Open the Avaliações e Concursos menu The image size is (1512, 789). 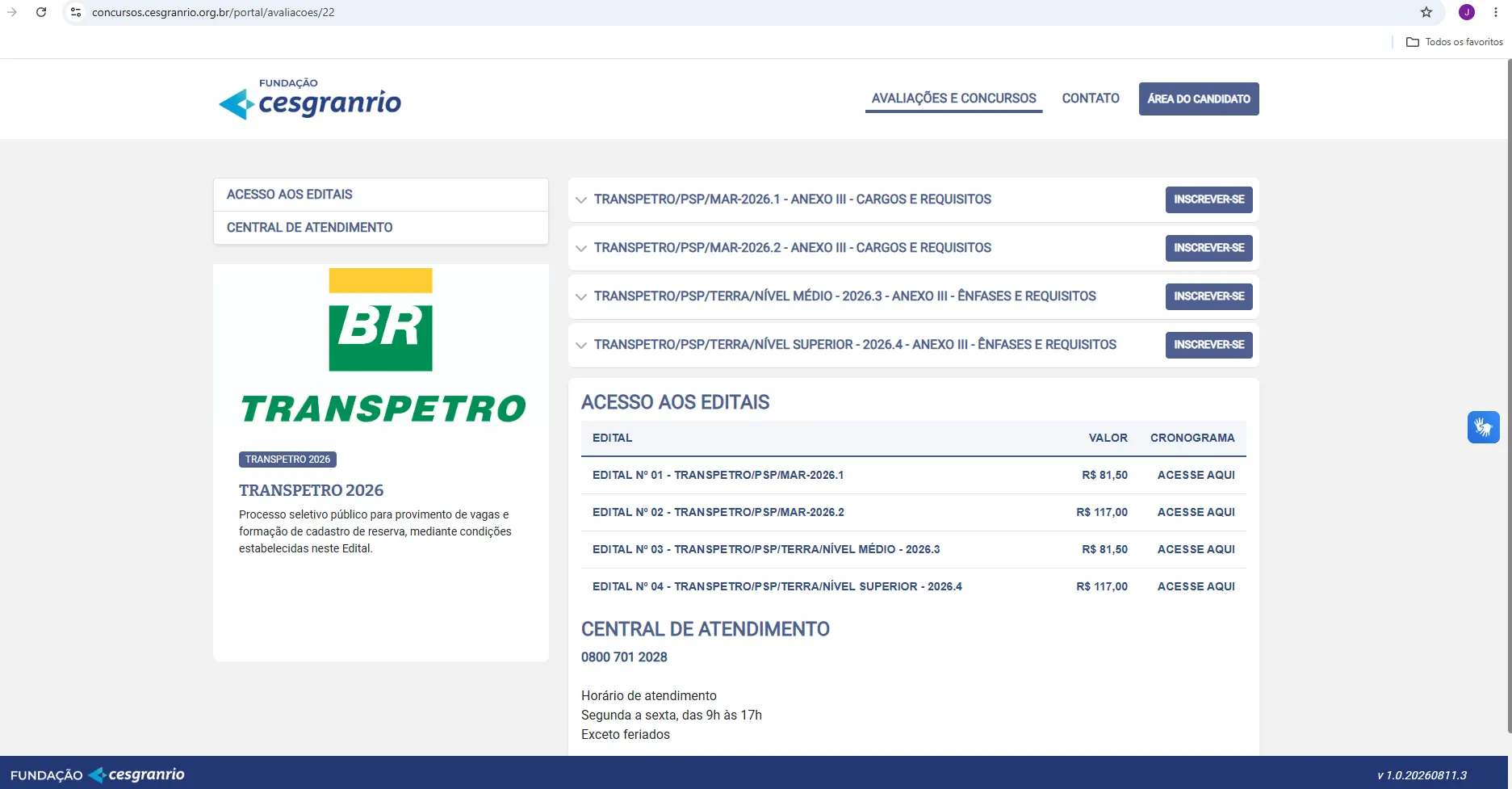click(954, 99)
